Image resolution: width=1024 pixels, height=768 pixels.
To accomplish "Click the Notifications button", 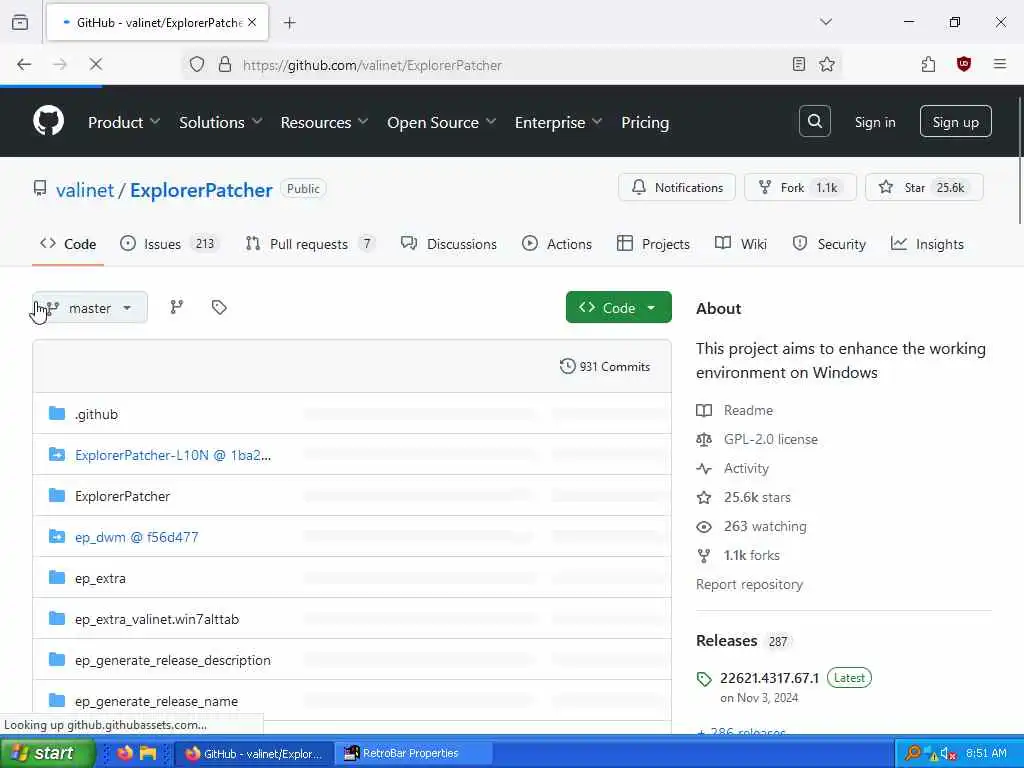I will click(677, 187).
